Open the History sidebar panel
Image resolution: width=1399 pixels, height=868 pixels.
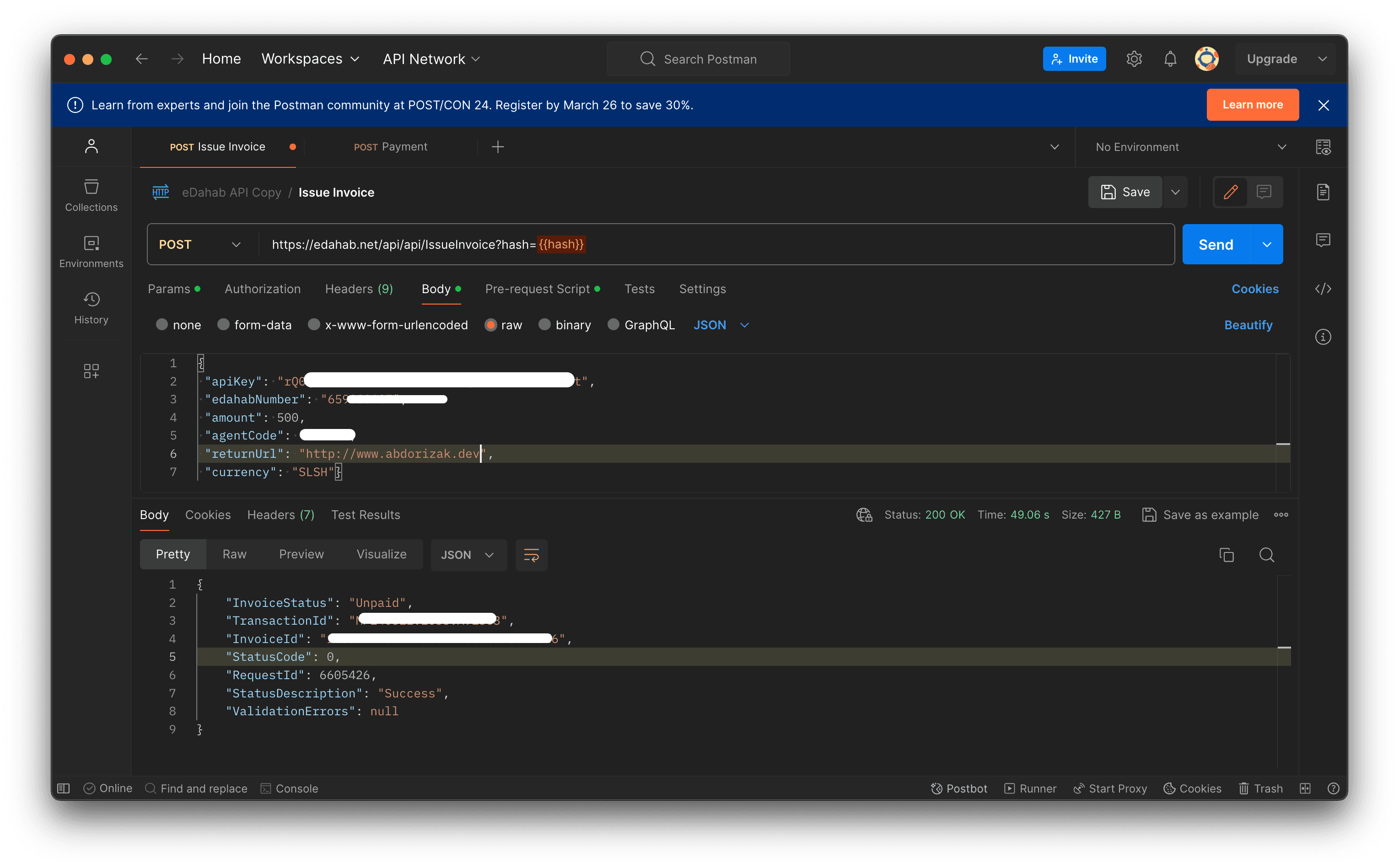pyautogui.click(x=91, y=308)
